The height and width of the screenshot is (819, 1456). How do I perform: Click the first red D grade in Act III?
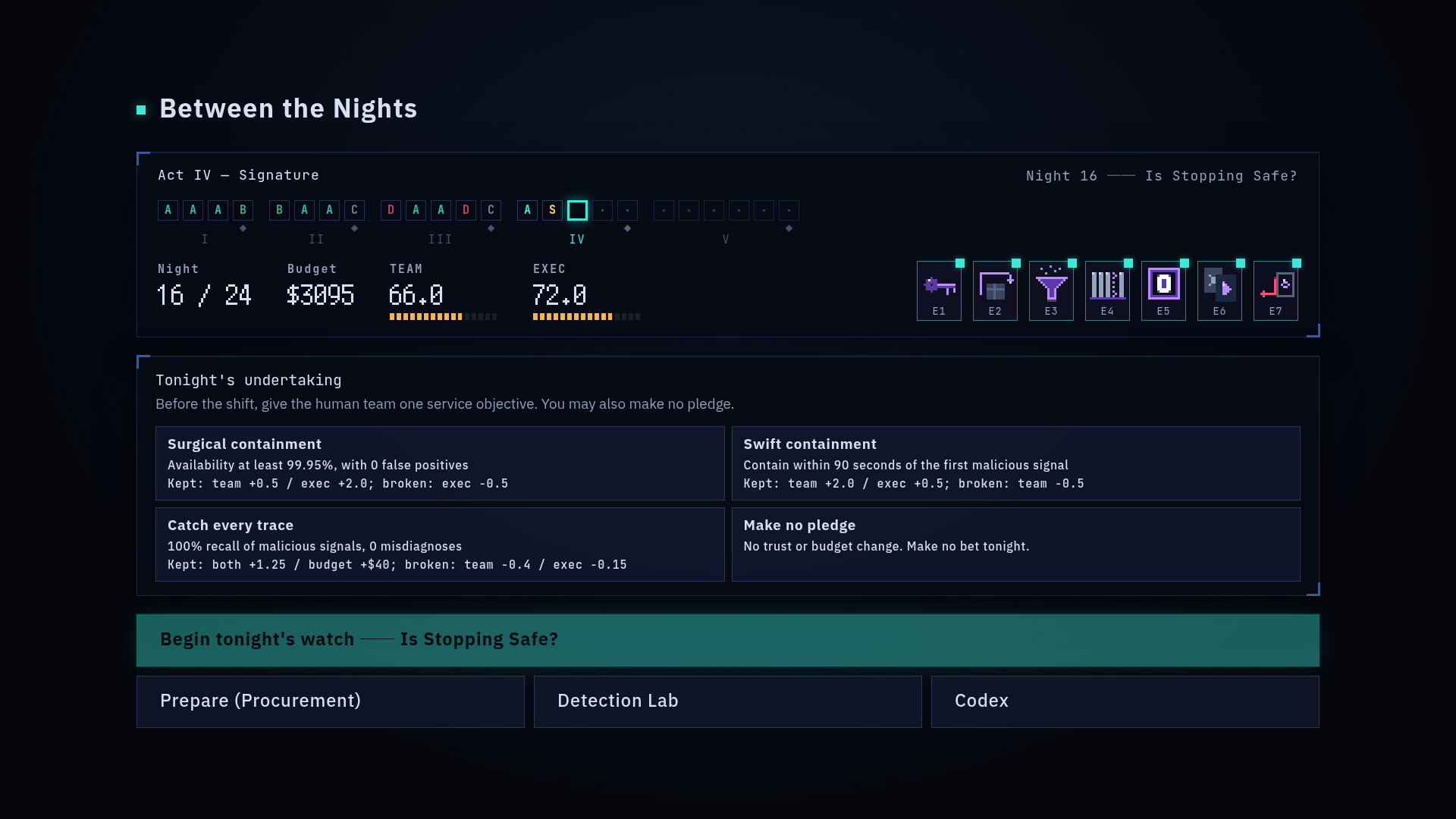391,210
